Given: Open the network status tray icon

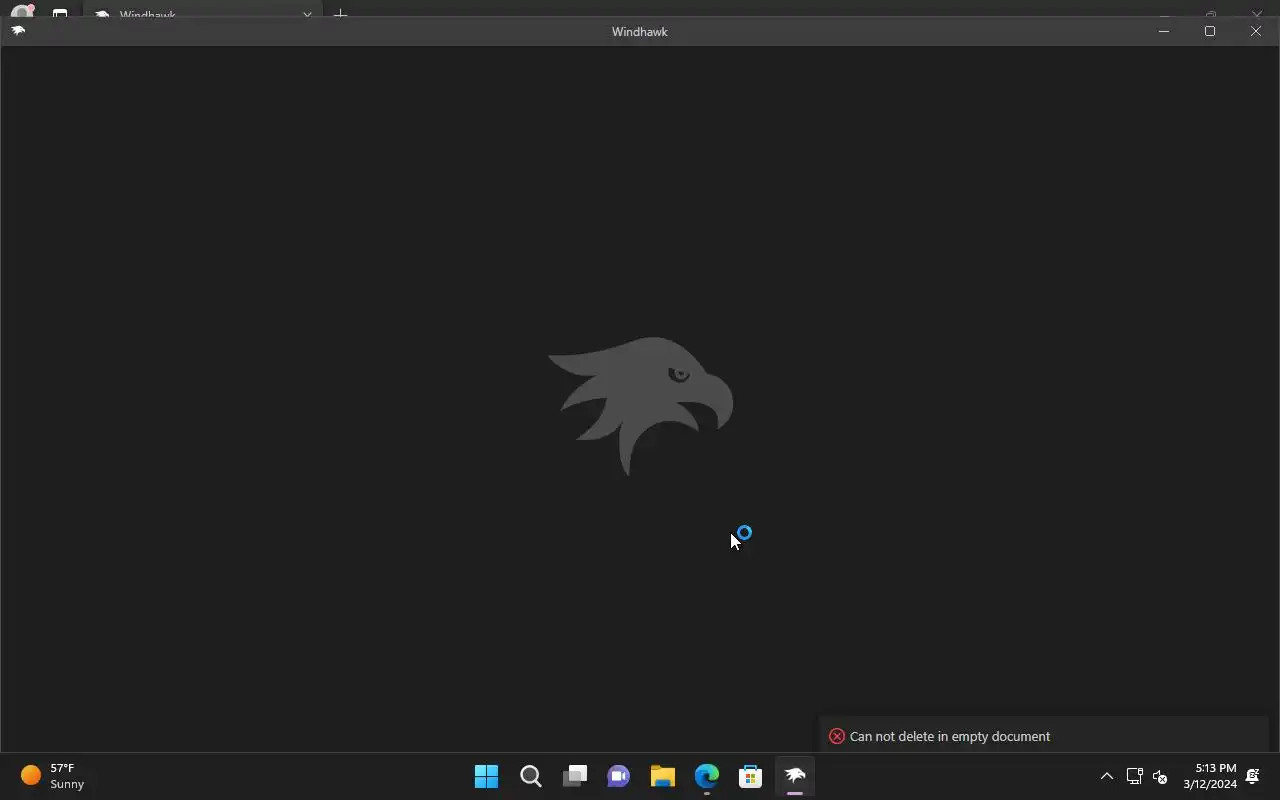Looking at the screenshot, I should tap(1134, 776).
